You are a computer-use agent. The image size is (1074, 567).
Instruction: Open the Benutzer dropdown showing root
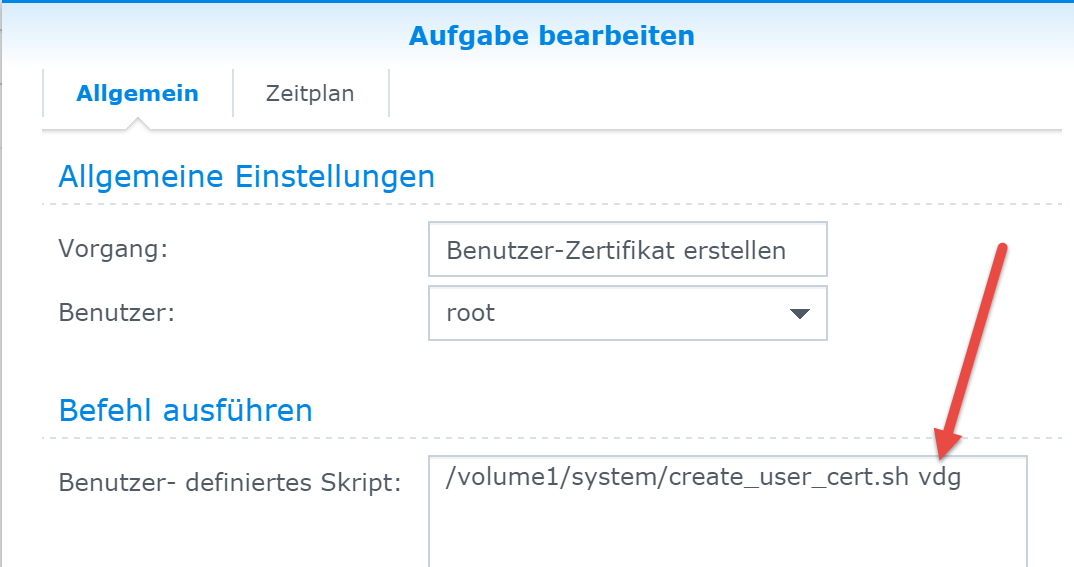pyautogui.click(x=627, y=313)
